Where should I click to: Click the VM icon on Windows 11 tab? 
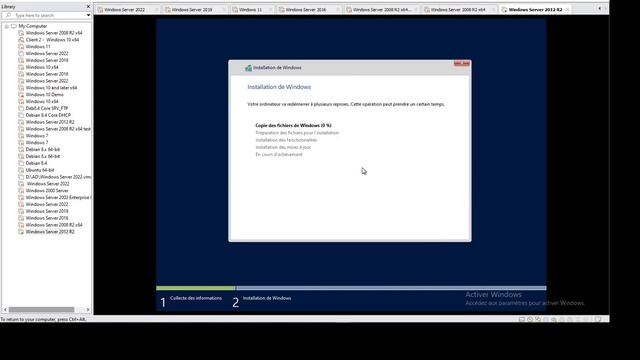click(235, 9)
